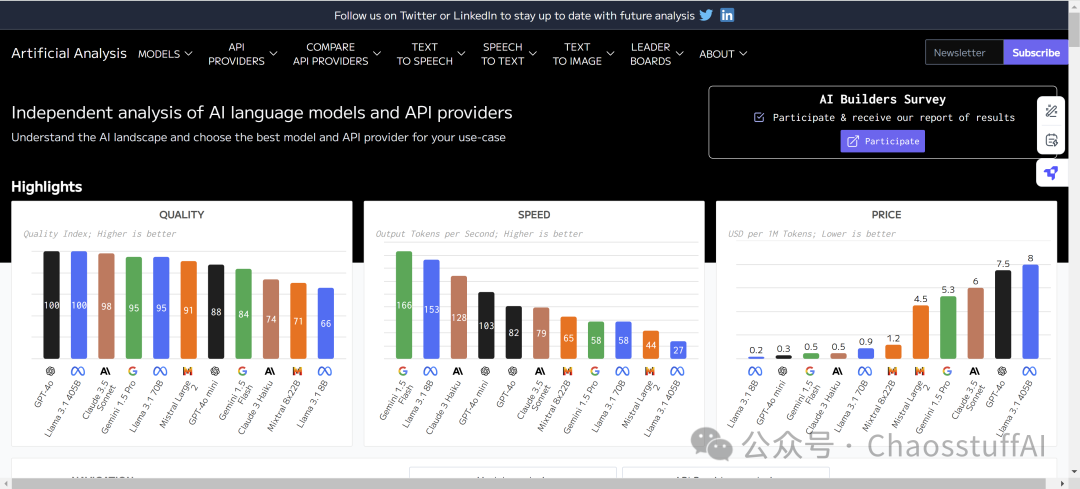Screen dimensions: 1080x489
Task: Click the magic pen floating side button
Action: tap(1051, 111)
